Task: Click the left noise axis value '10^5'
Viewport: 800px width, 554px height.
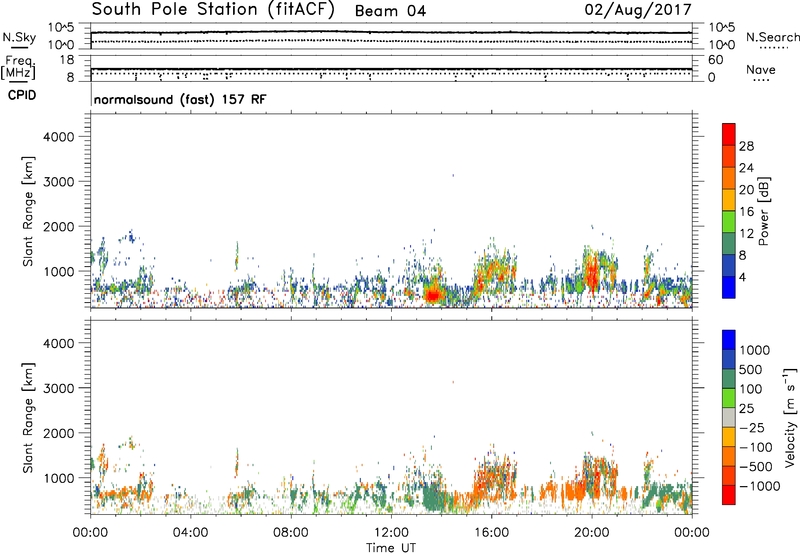Action: point(61,28)
